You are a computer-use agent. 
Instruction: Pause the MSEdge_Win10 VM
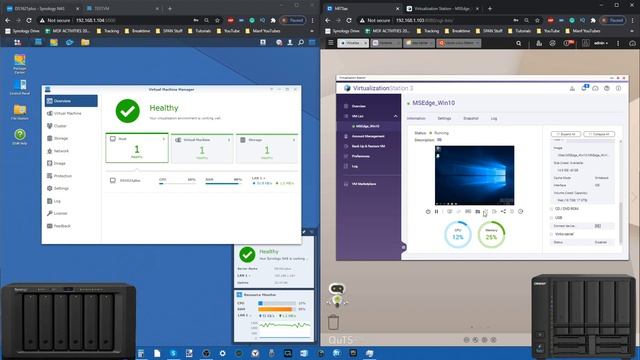click(x=436, y=211)
